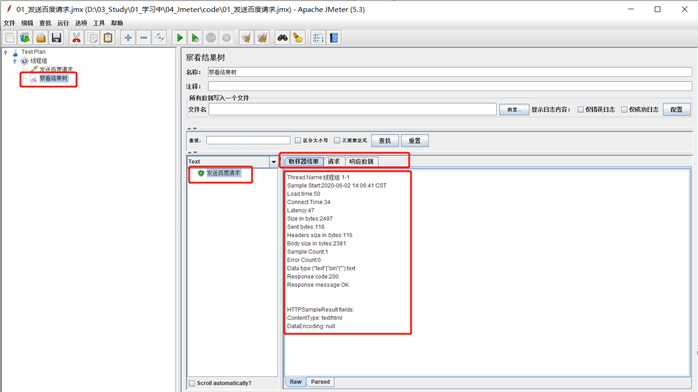Image resolution: width=698 pixels, height=392 pixels.
Task: Click the Open file folder toolbar icon
Action: coord(41,38)
